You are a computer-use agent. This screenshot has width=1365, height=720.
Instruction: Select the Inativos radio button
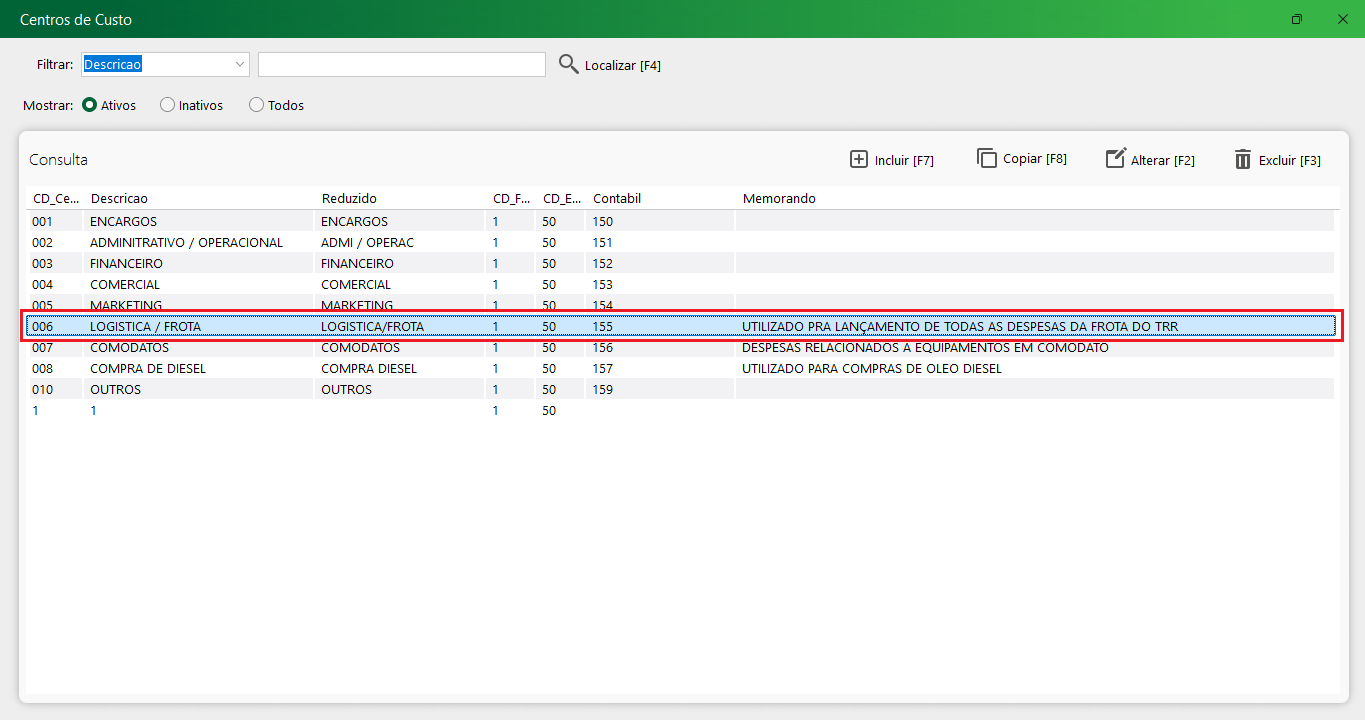(x=167, y=105)
